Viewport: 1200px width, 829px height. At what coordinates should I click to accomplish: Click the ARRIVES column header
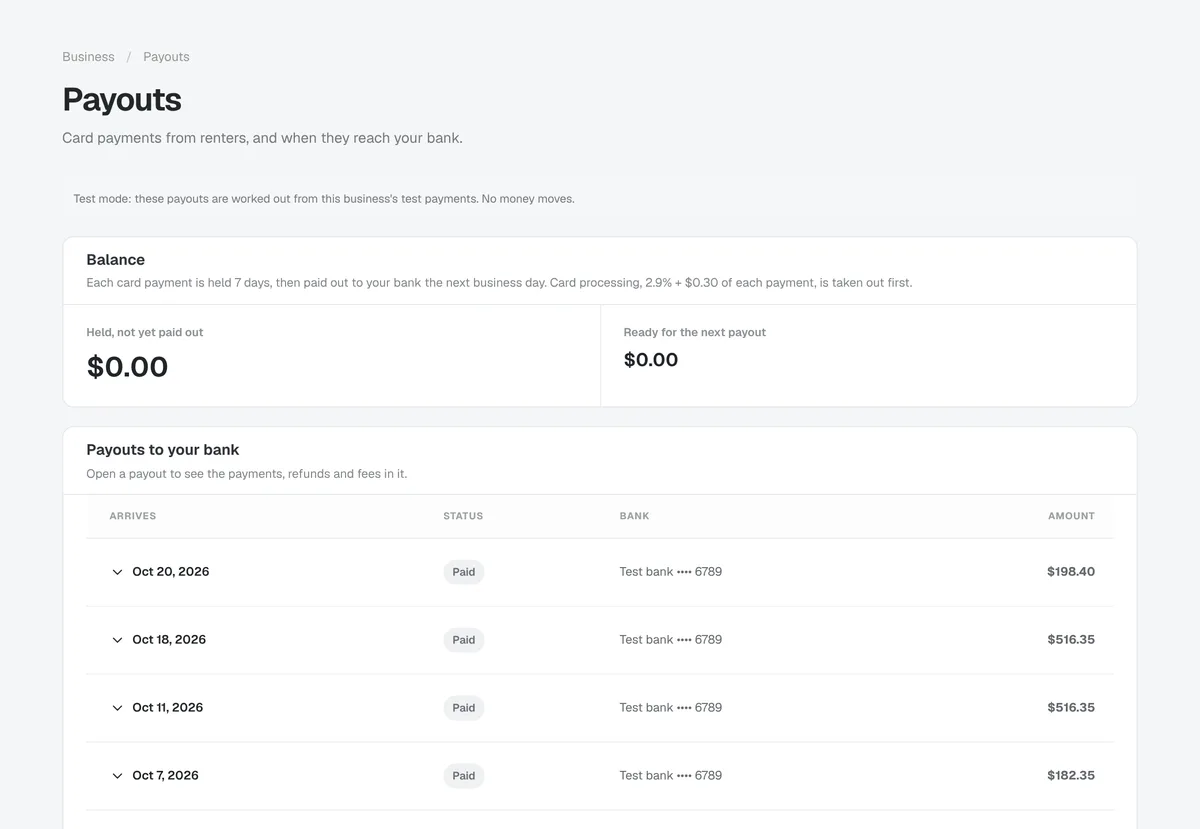[x=133, y=516]
